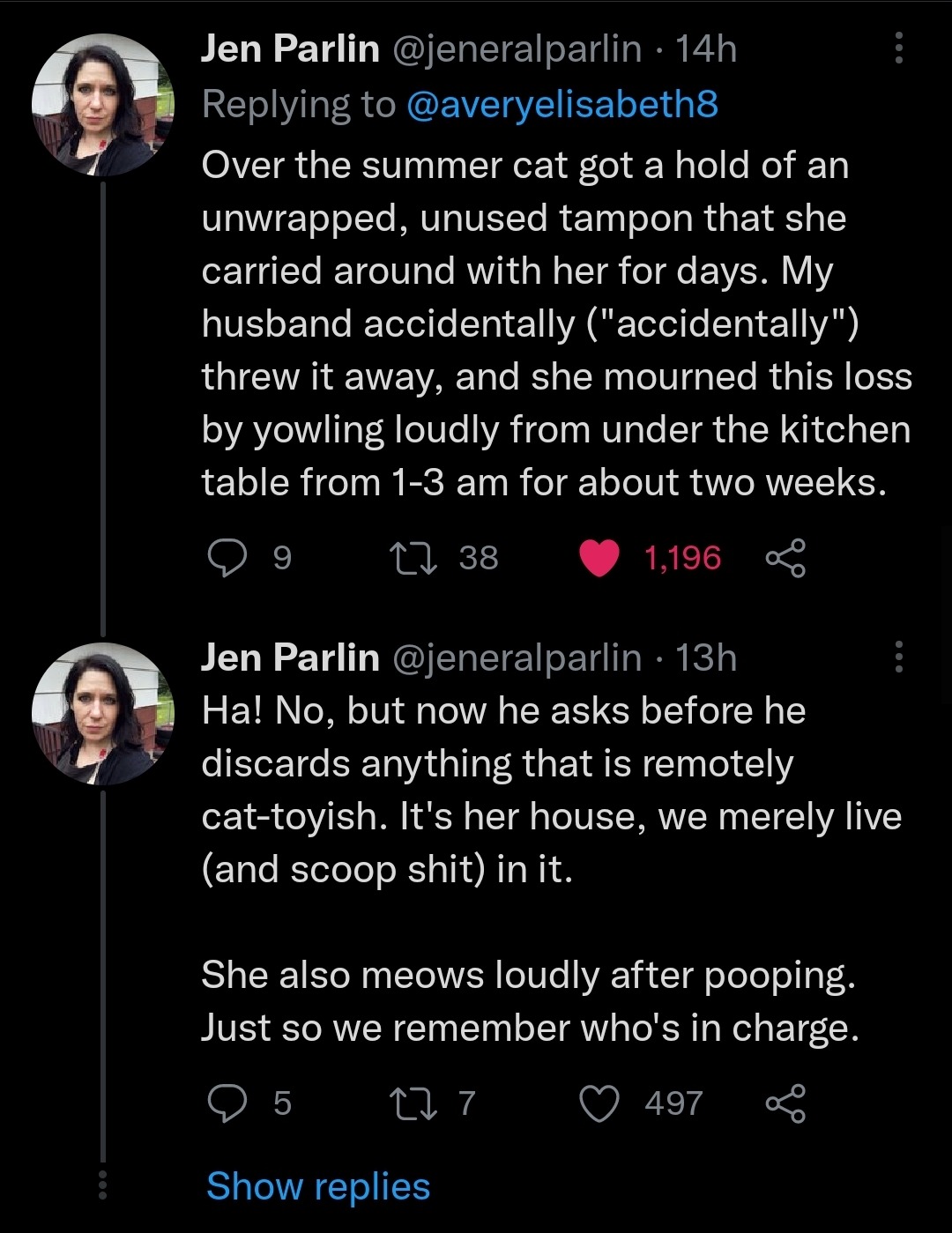This screenshot has height=1233, width=952.
Task: Retweet the tweet with 7 retweets
Action: pos(414,1103)
